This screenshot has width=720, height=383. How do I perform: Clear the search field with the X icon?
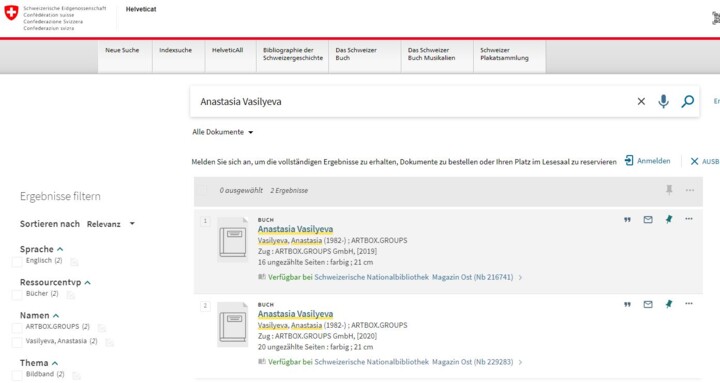[x=641, y=101]
